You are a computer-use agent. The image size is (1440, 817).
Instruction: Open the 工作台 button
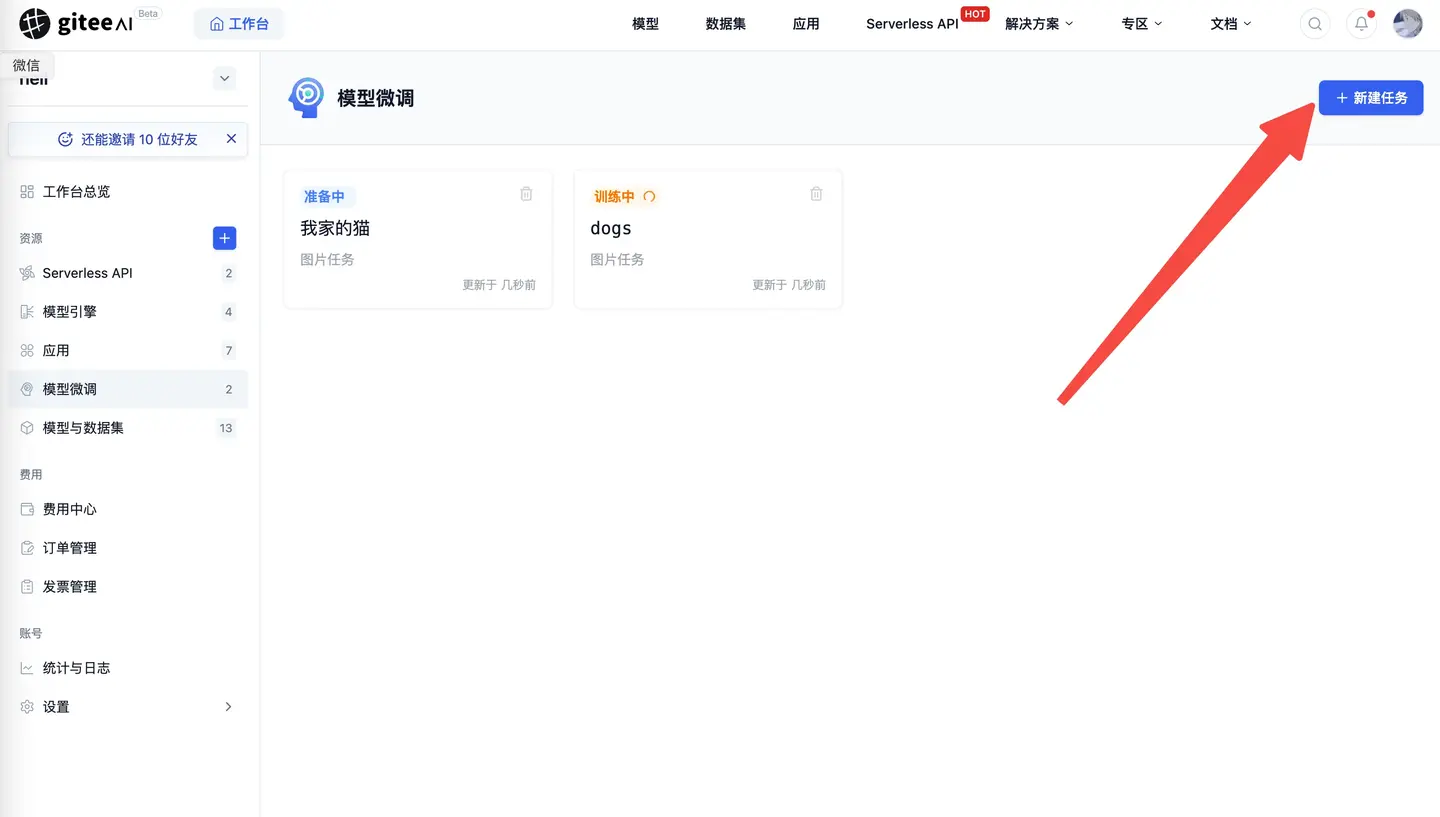pos(239,23)
